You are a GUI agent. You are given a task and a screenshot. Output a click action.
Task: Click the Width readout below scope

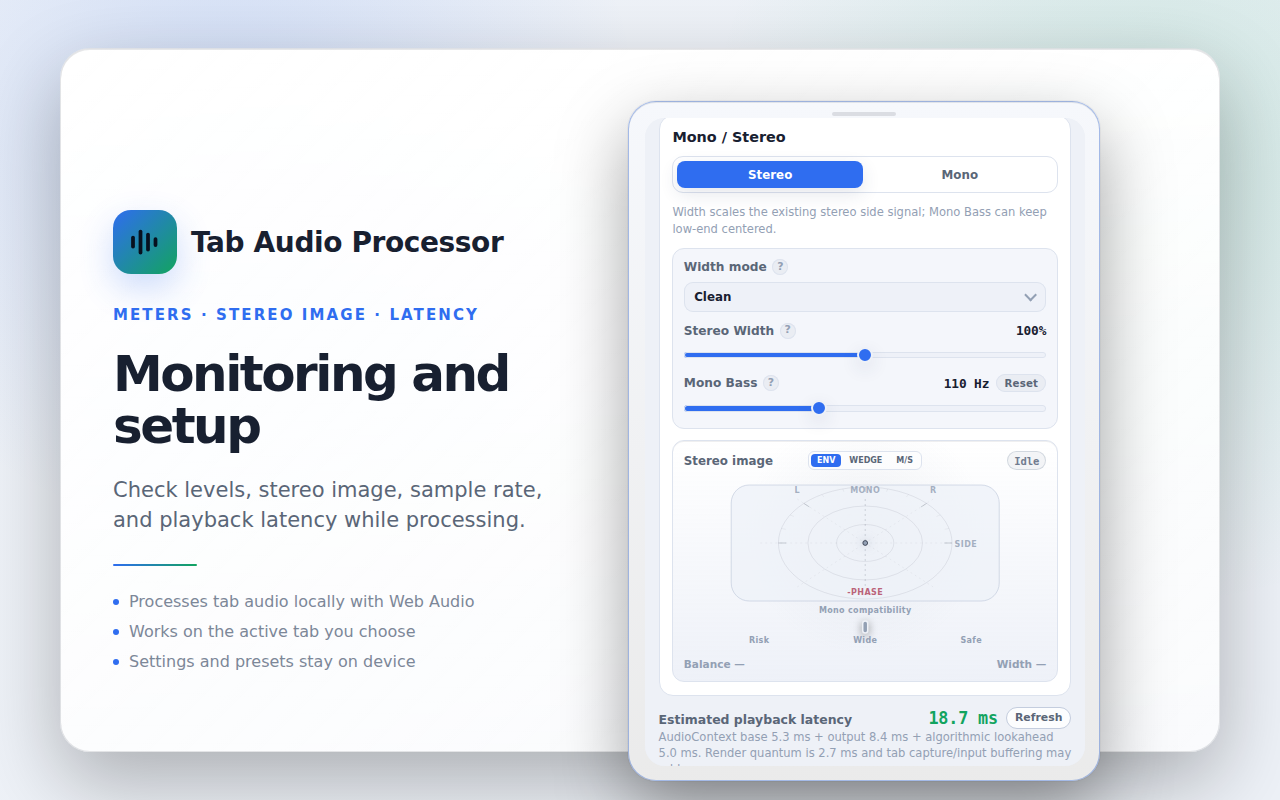[1021, 664]
